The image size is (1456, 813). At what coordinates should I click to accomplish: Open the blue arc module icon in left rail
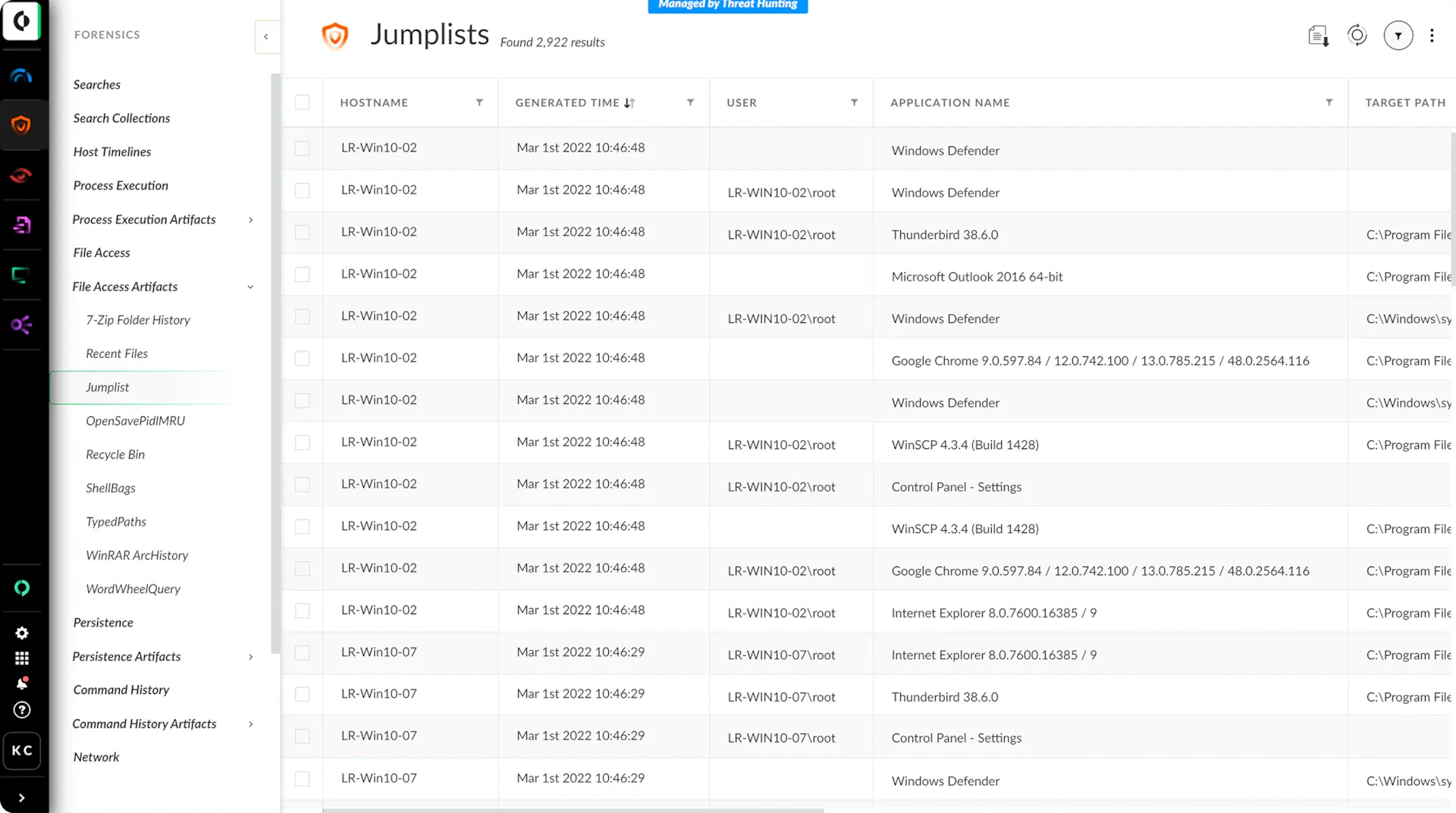(x=21, y=75)
